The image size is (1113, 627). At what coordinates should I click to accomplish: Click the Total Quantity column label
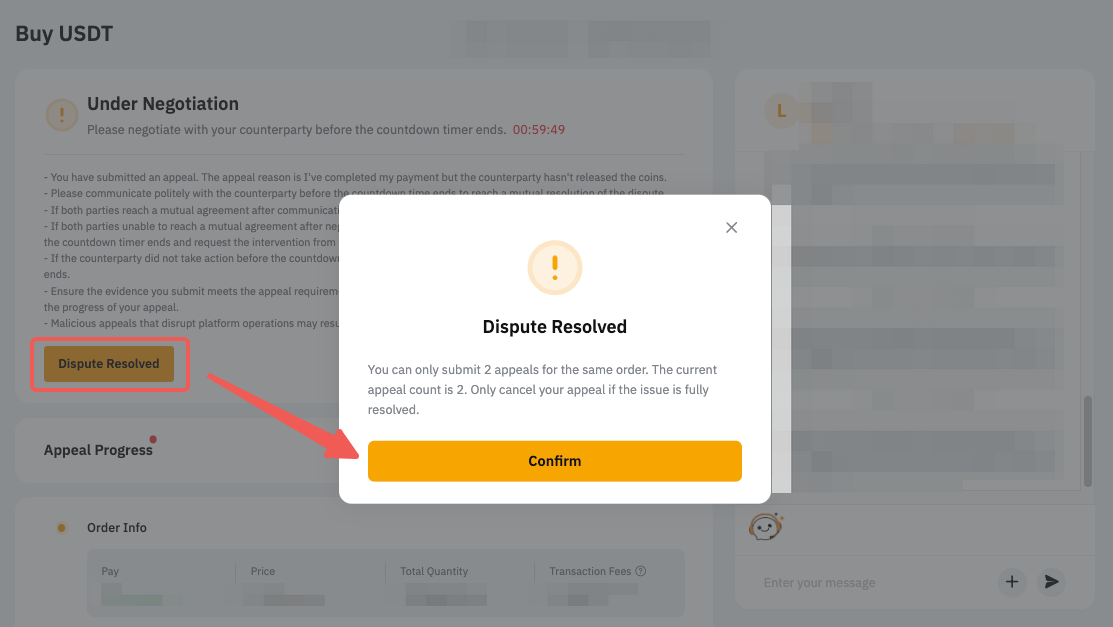pos(434,571)
